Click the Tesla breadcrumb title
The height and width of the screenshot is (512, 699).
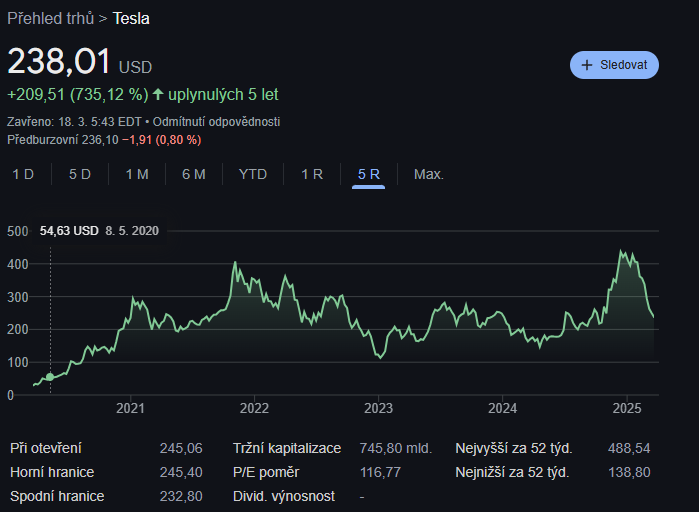click(x=131, y=19)
